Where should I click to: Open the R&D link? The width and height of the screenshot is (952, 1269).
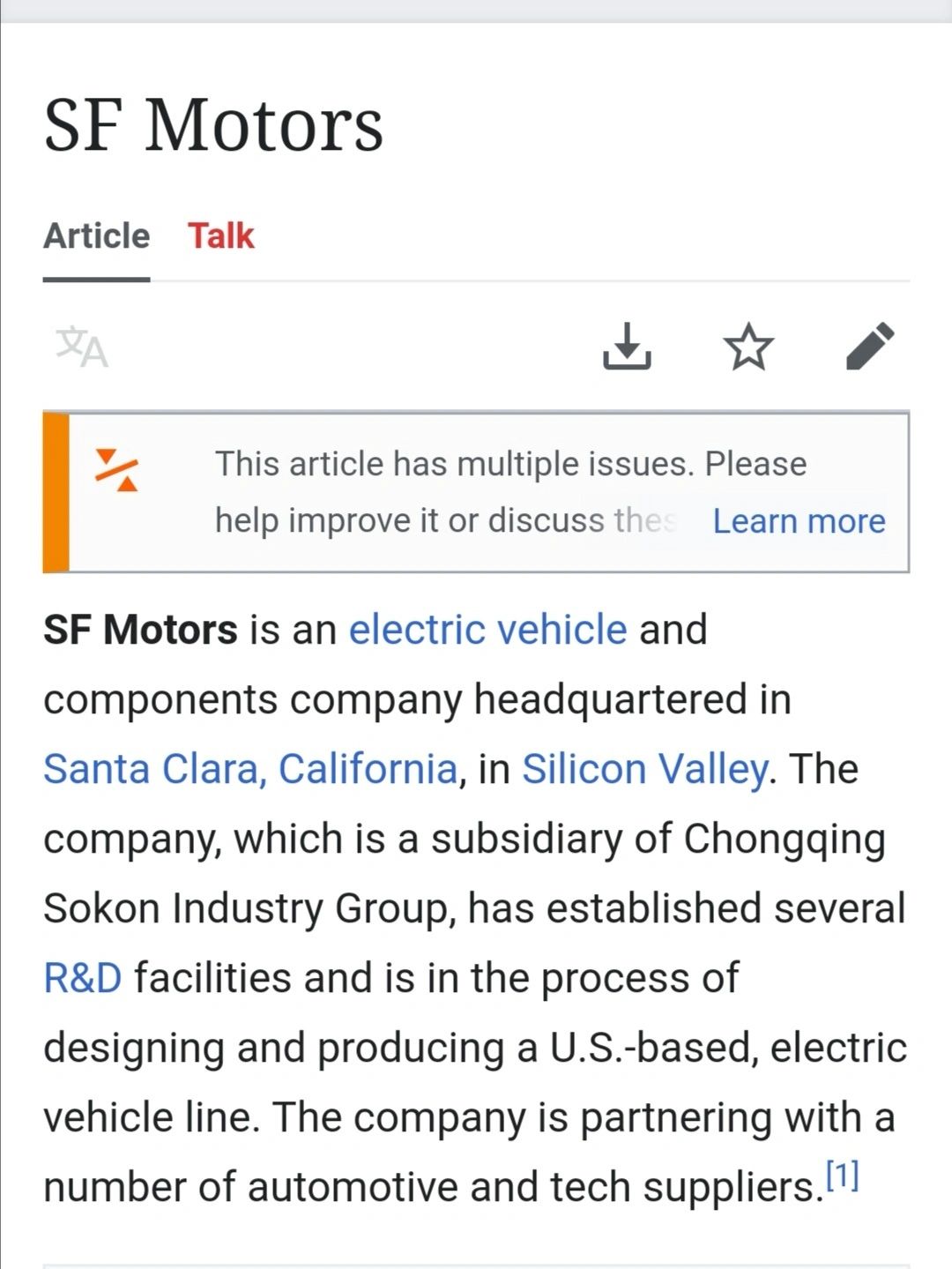tap(83, 978)
